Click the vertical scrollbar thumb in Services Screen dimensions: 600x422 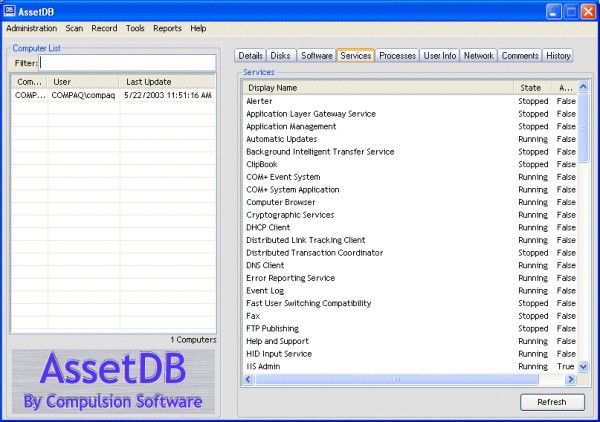pos(583,128)
